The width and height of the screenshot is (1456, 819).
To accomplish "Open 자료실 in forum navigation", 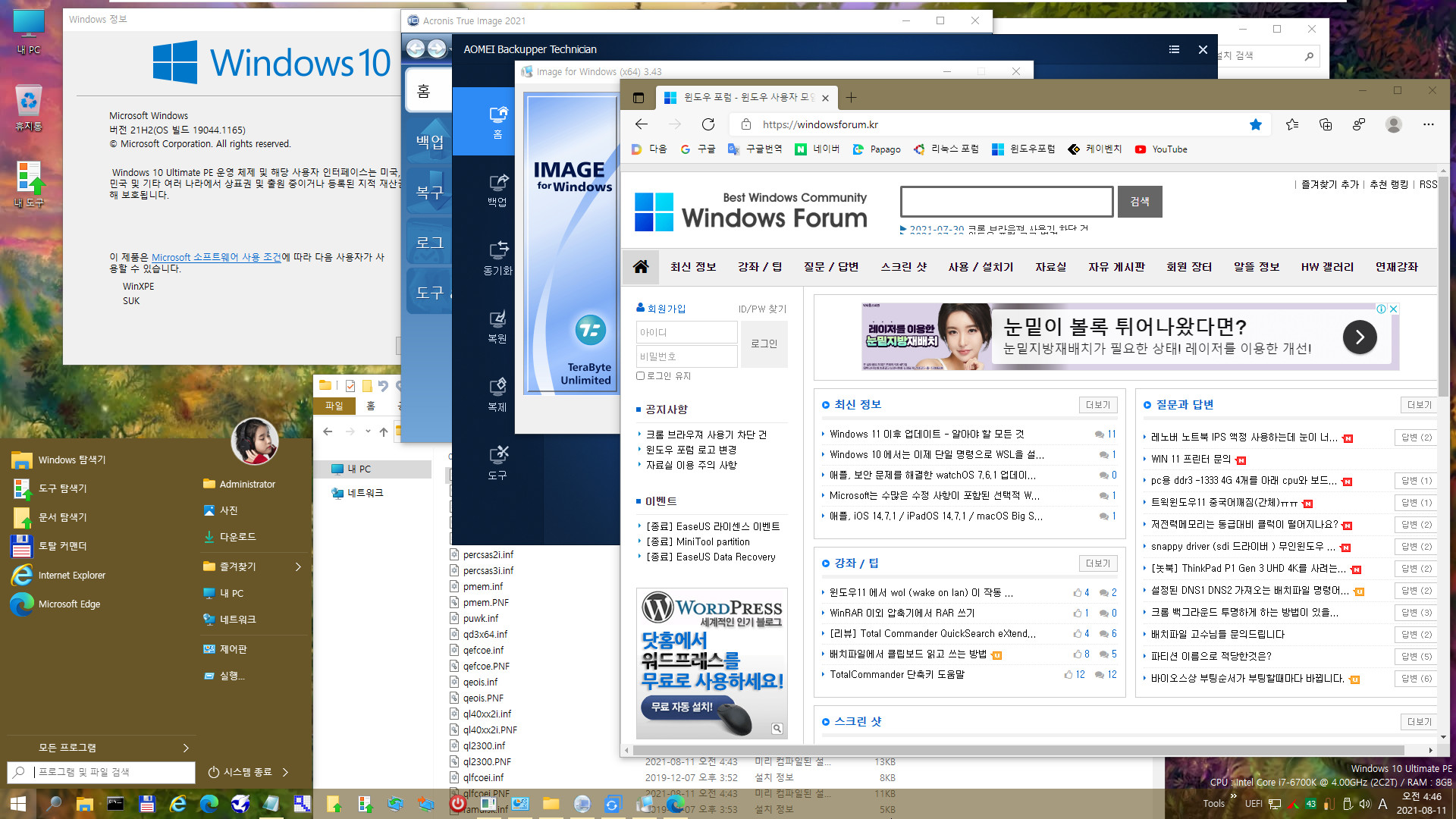I will (1051, 267).
